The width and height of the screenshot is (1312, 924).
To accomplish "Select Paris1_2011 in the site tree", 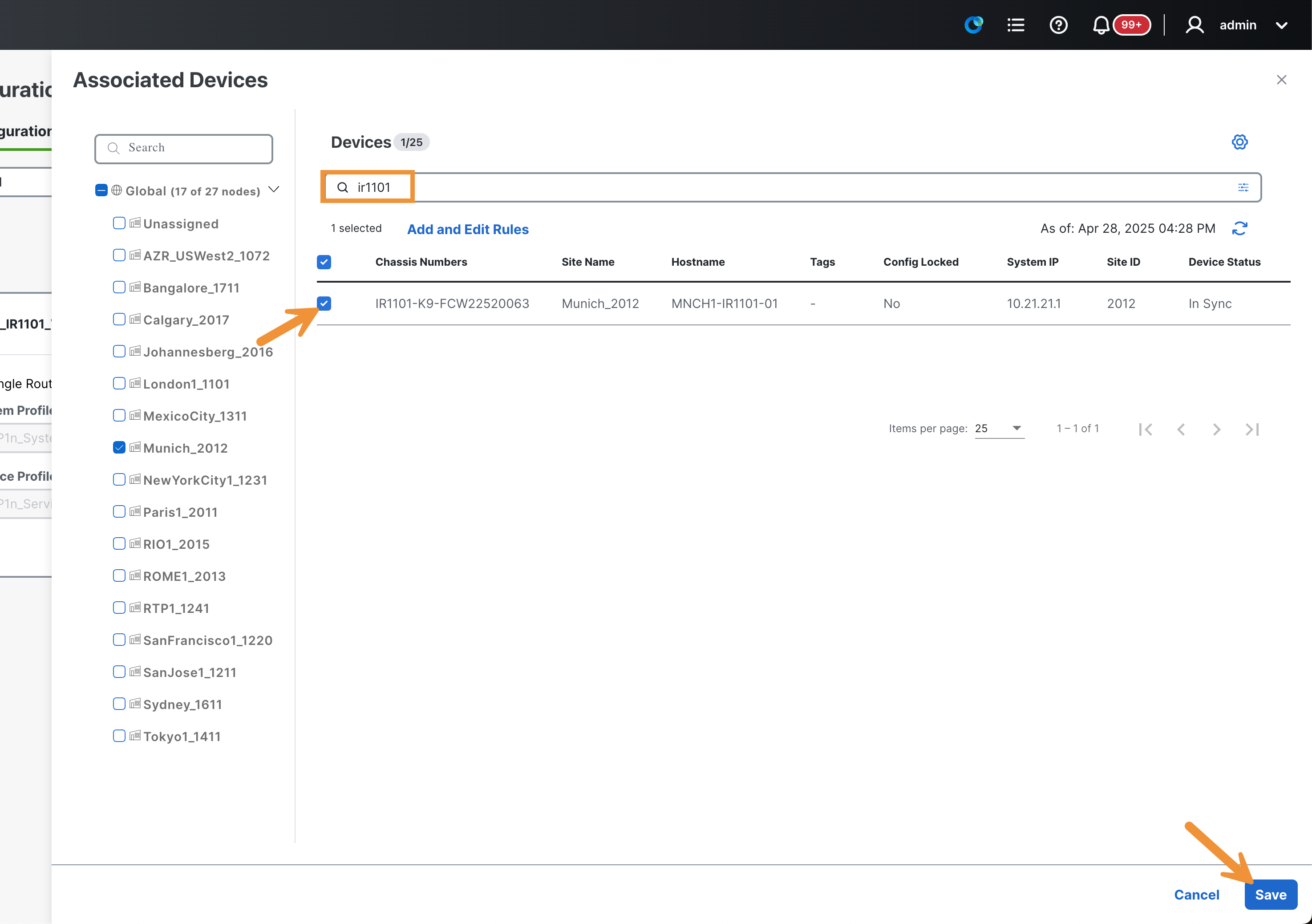I will tap(181, 512).
